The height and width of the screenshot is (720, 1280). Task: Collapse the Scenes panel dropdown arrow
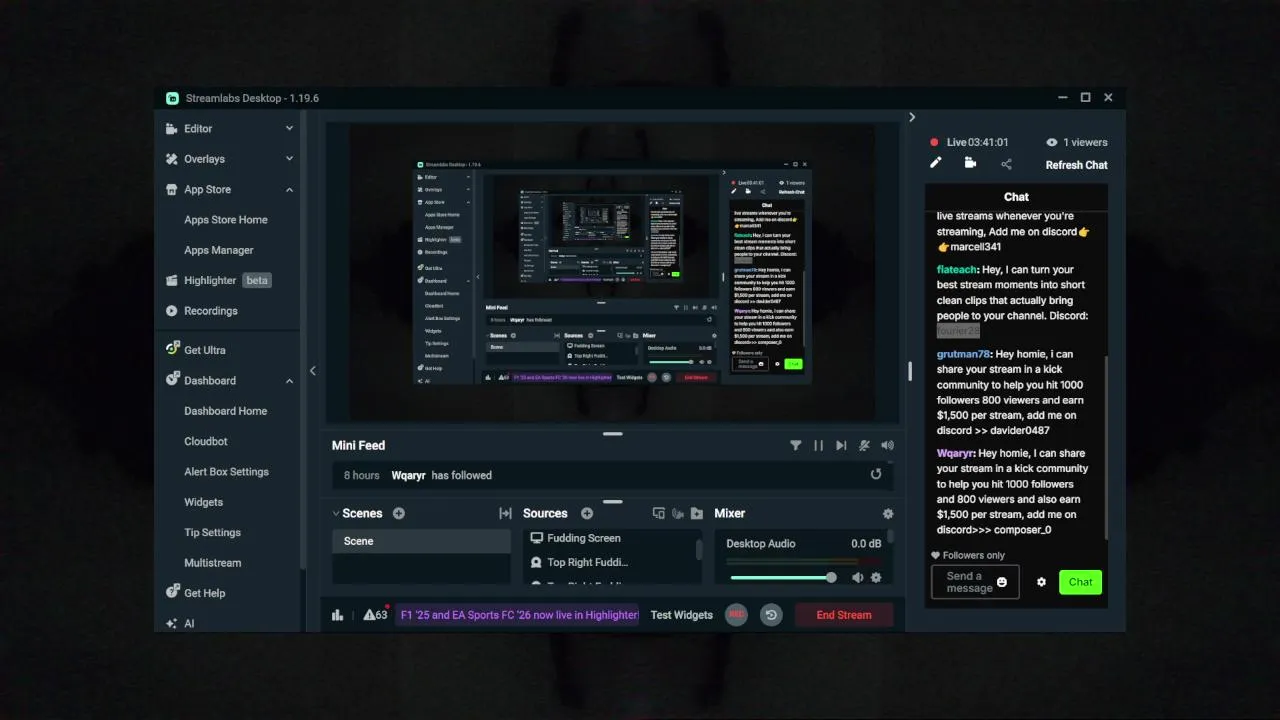336,513
